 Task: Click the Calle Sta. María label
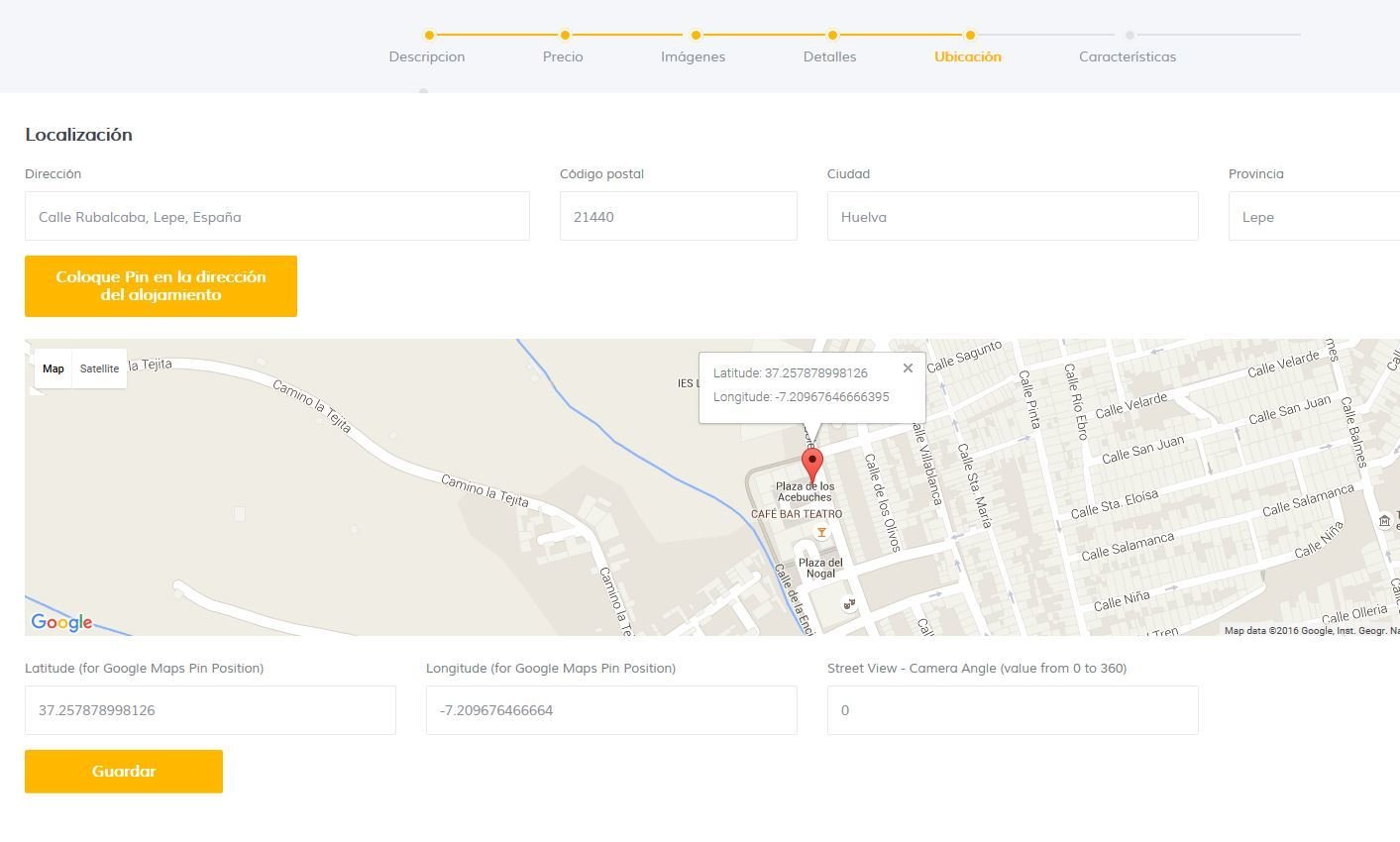[x=974, y=485]
